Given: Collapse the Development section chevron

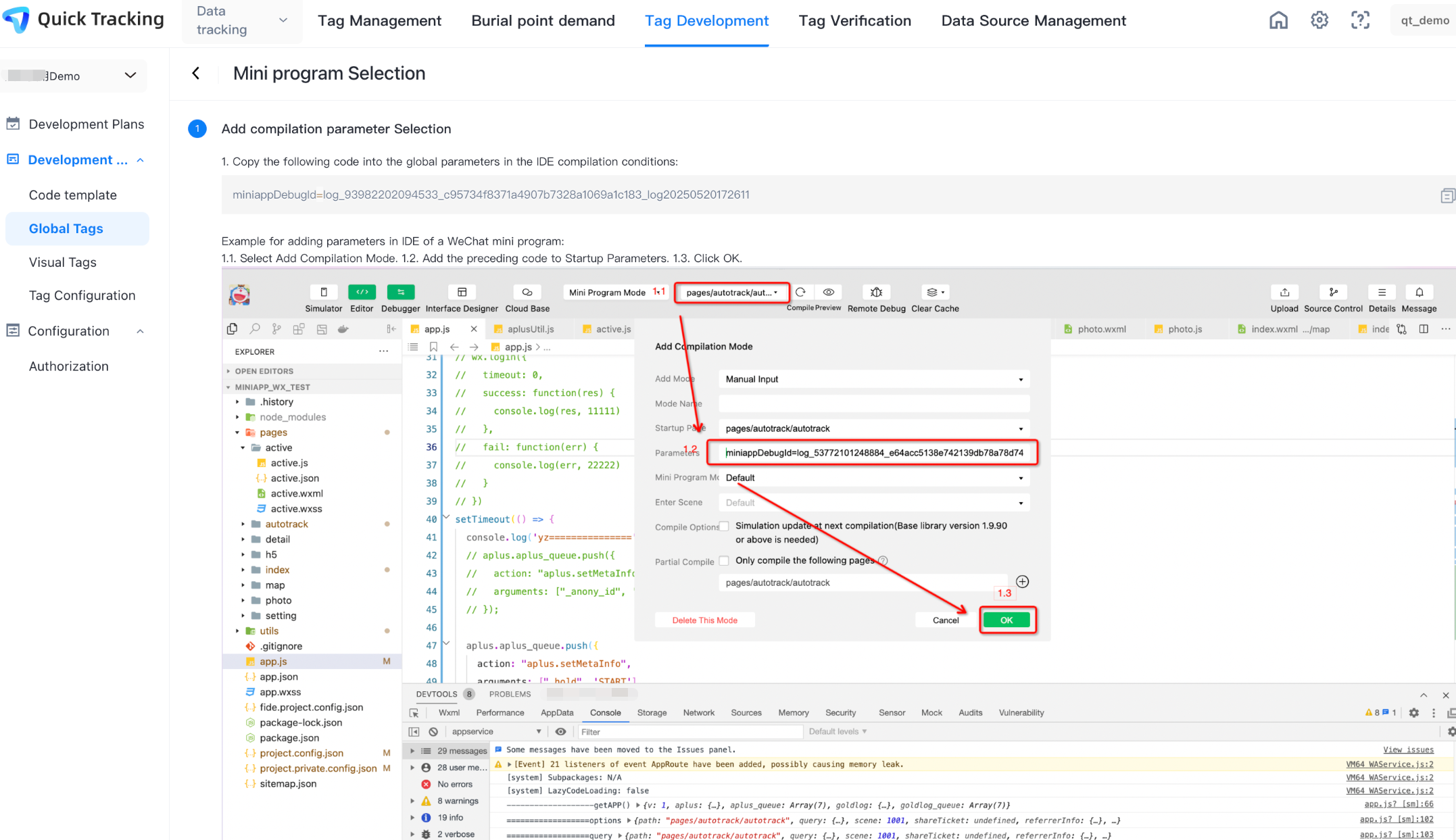Looking at the screenshot, I should tap(141, 160).
